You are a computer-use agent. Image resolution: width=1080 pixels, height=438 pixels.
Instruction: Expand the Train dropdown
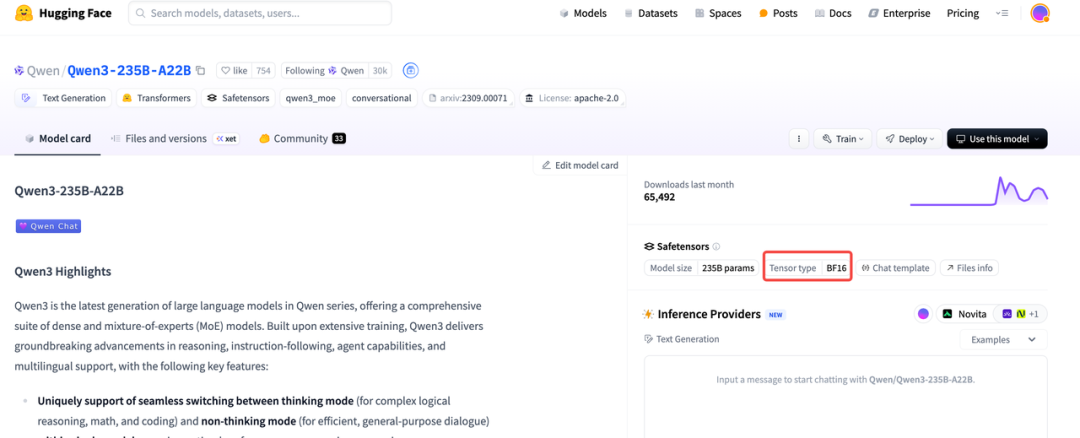(843, 138)
